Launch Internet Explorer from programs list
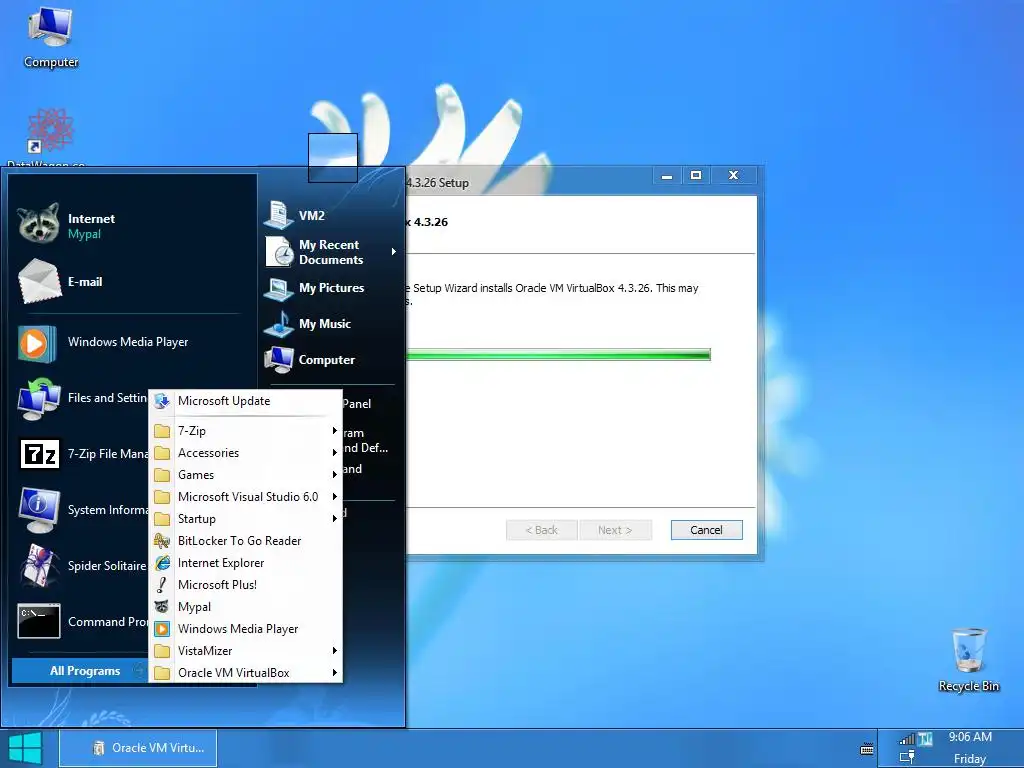This screenshot has height=768, width=1024. 246,563
